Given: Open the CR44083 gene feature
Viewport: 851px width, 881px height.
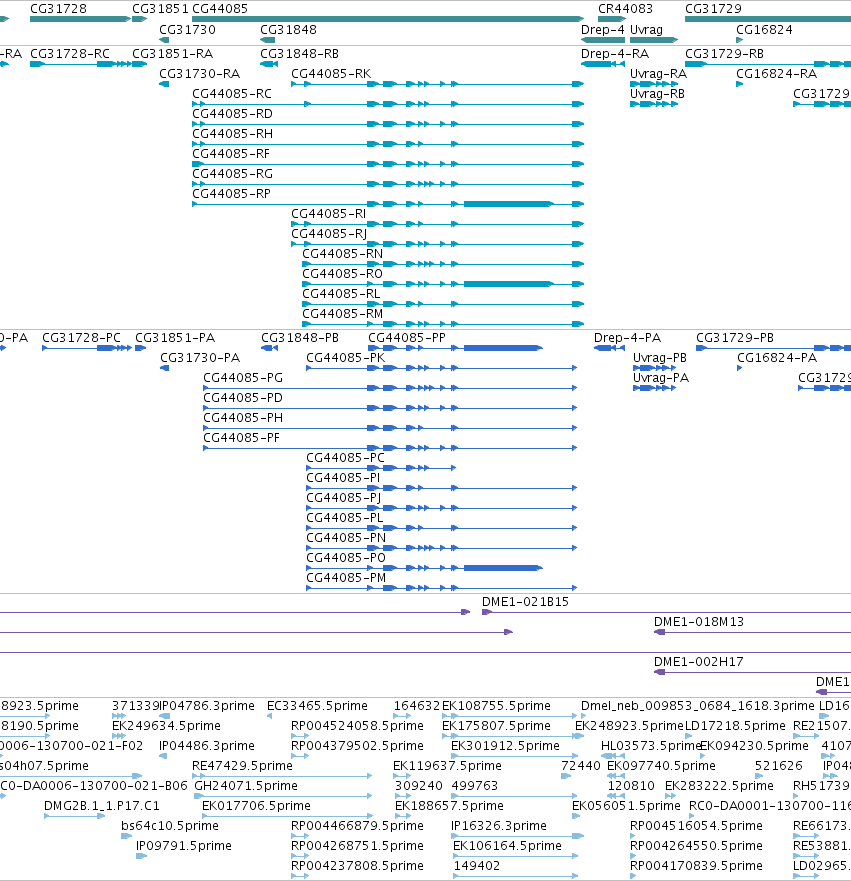Looking at the screenshot, I should (x=612, y=19).
